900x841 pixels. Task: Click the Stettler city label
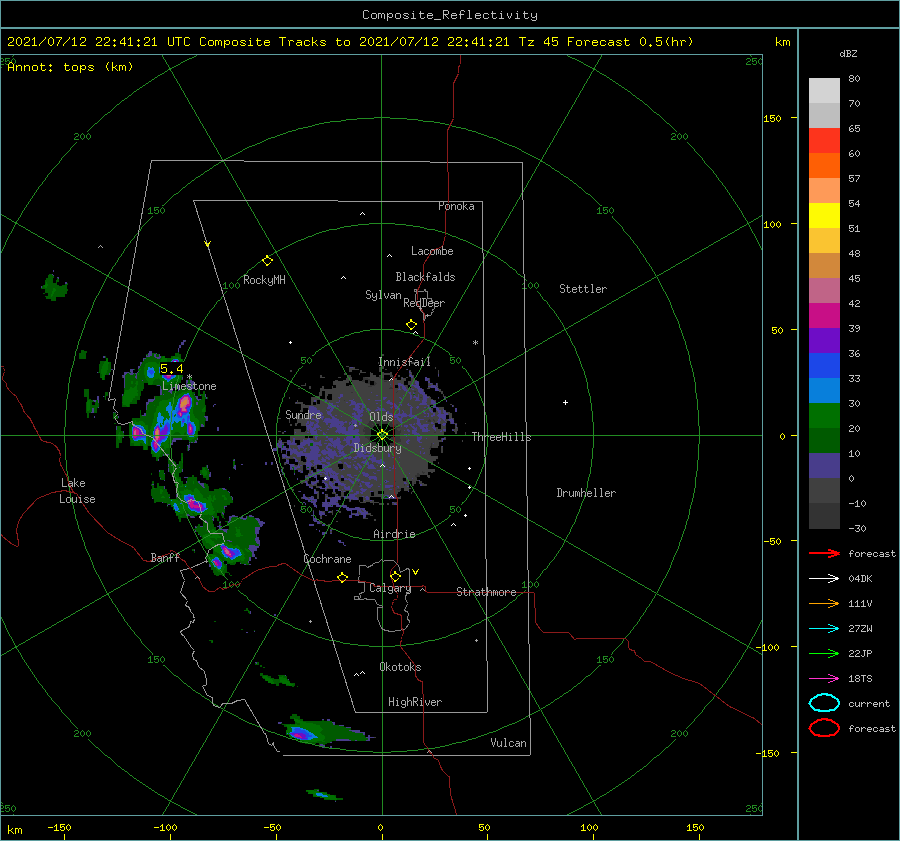pos(583,289)
